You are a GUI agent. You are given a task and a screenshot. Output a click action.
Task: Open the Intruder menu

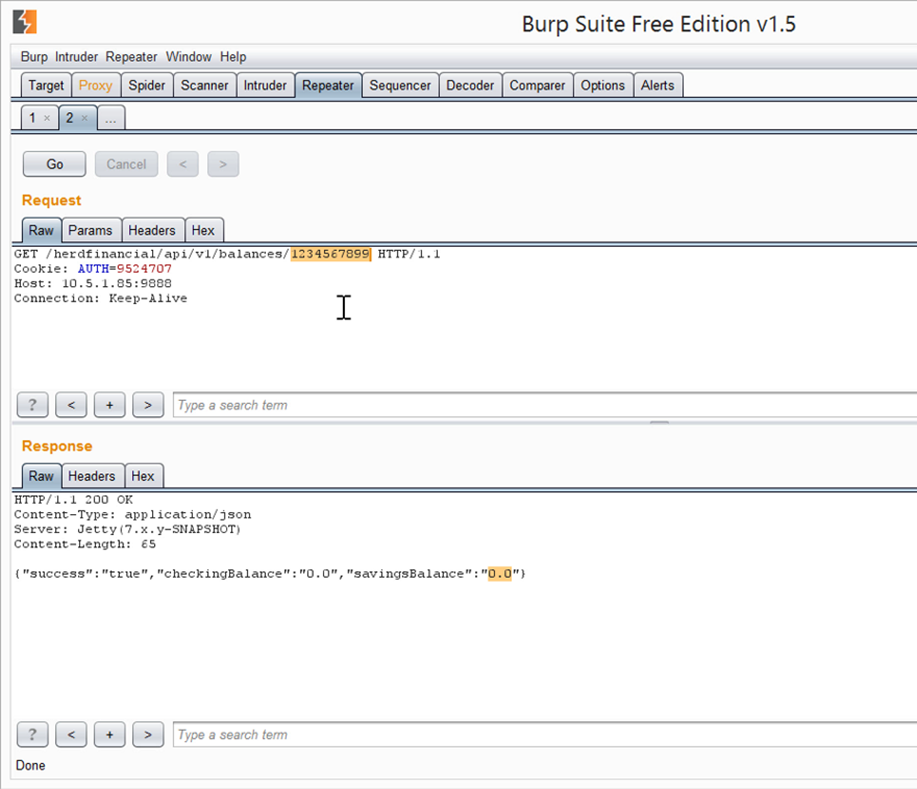[77, 57]
